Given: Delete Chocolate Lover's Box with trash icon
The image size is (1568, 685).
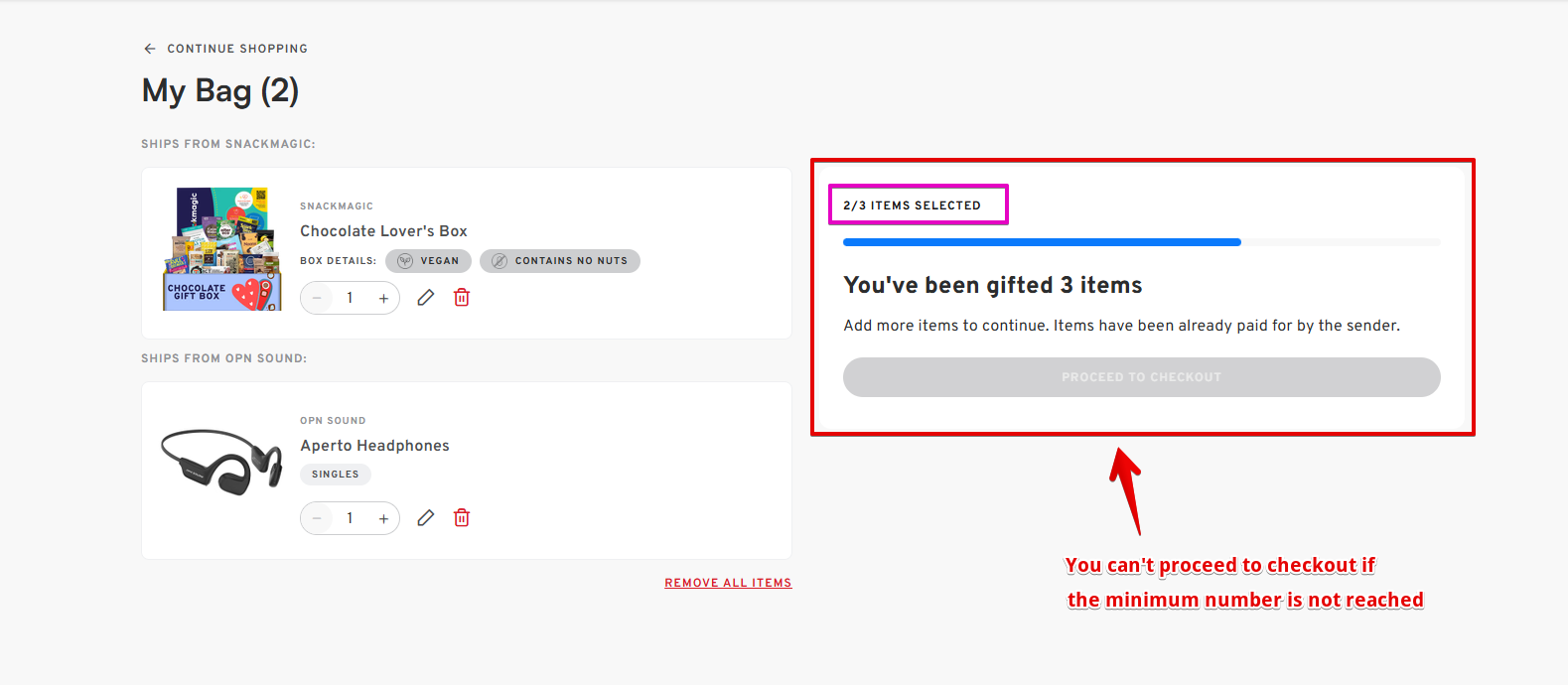Looking at the screenshot, I should coord(462,298).
